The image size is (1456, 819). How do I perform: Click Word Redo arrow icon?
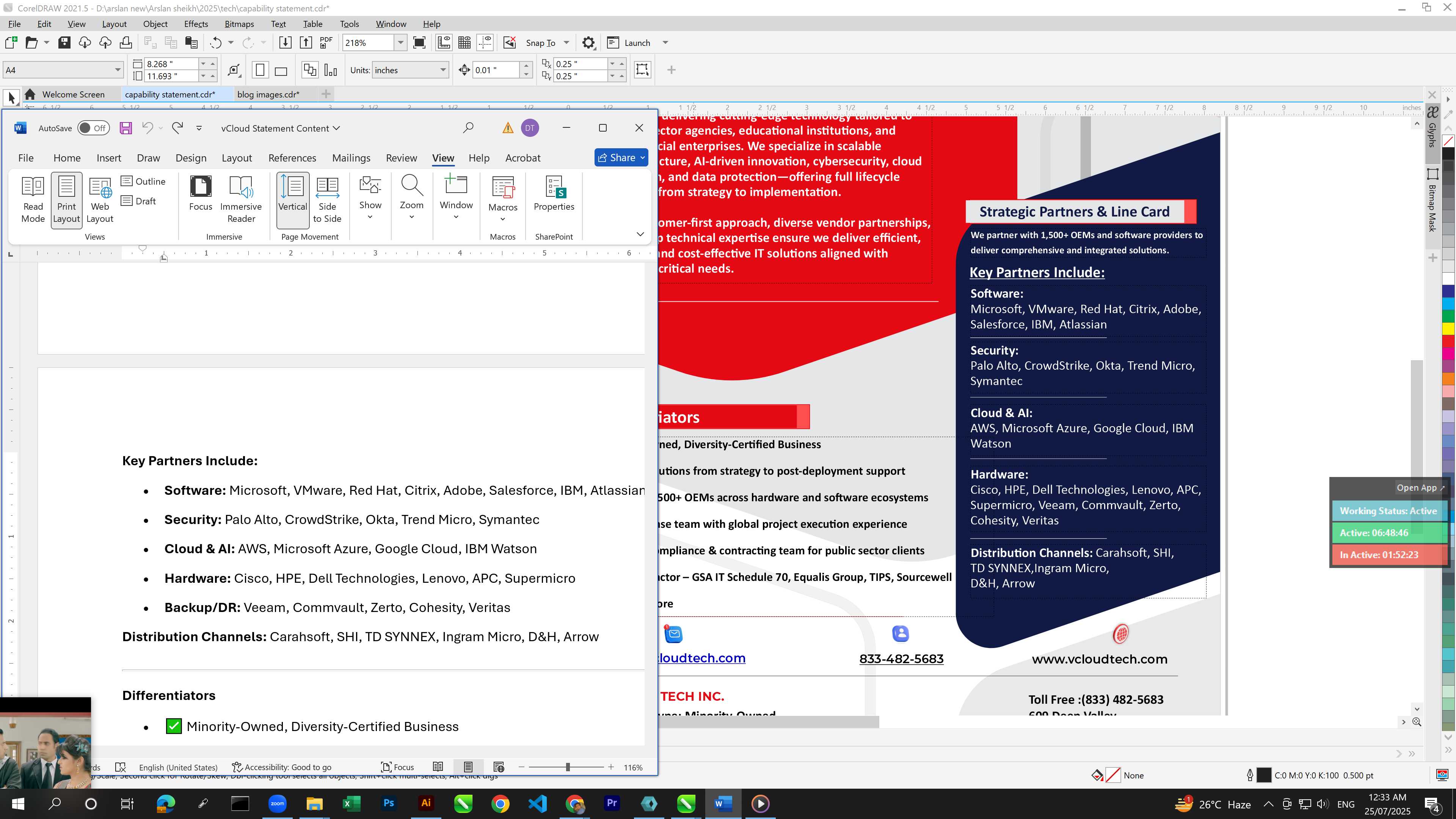(x=177, y=128)
